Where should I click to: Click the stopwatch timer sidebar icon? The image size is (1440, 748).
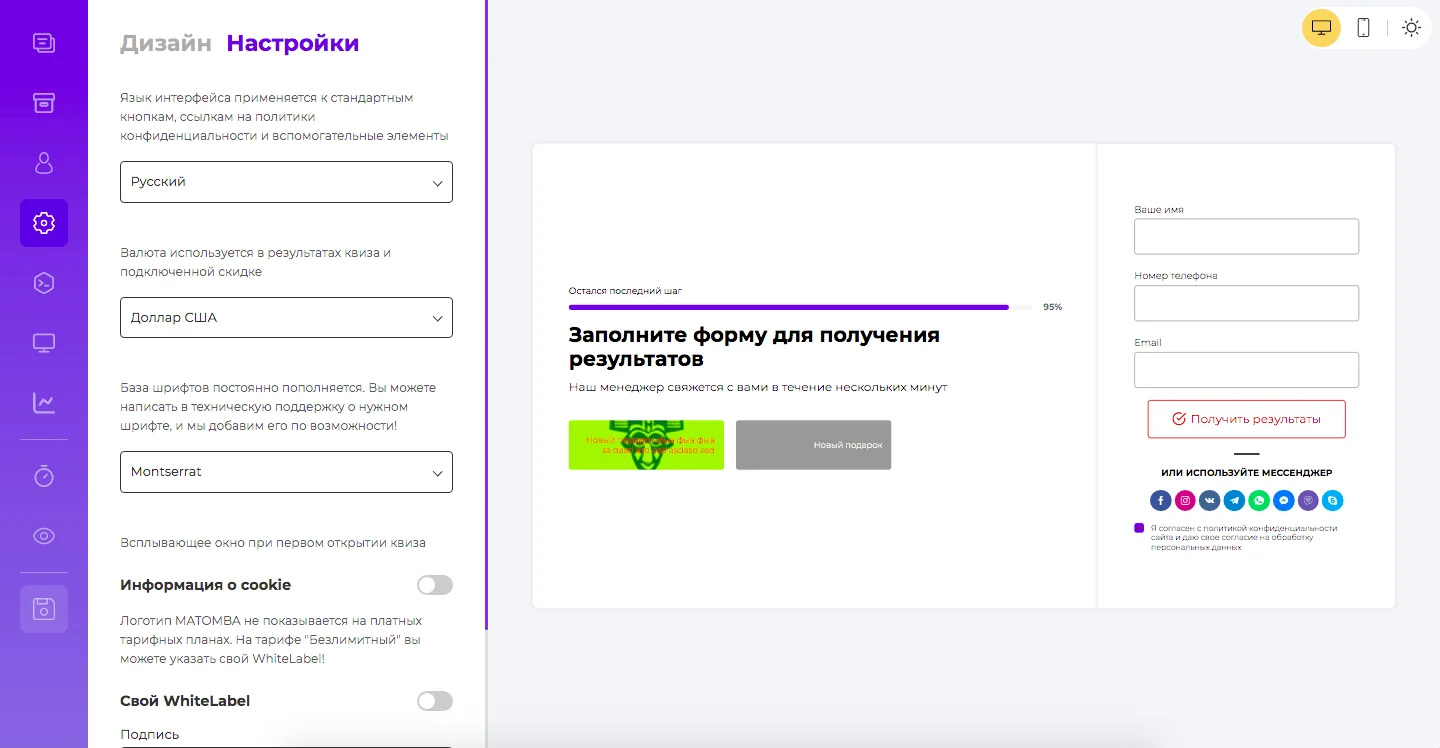click(x=44, y=476)
